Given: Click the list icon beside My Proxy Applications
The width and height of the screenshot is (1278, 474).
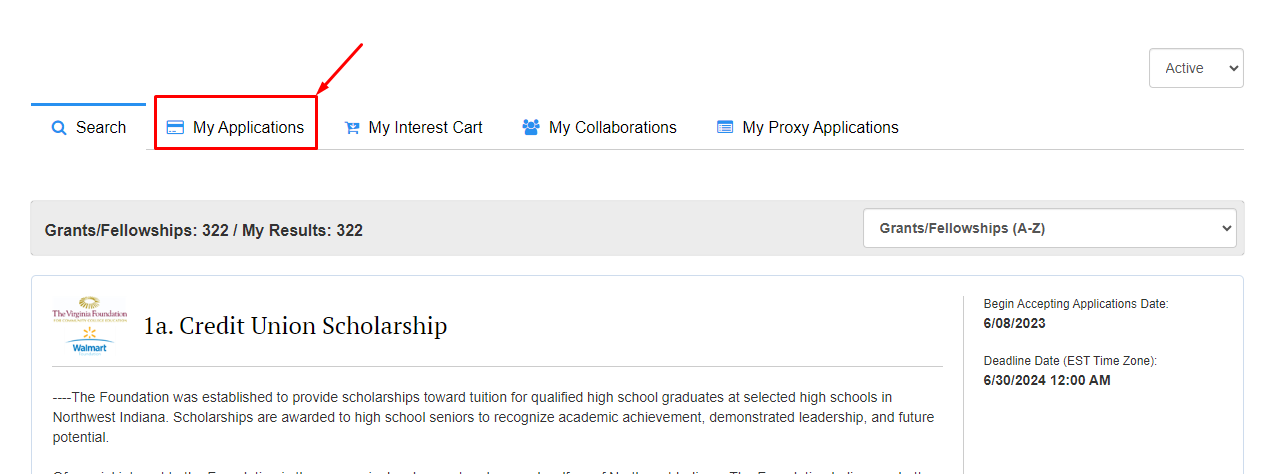Looking at the screenshot, I should (725, 128).
